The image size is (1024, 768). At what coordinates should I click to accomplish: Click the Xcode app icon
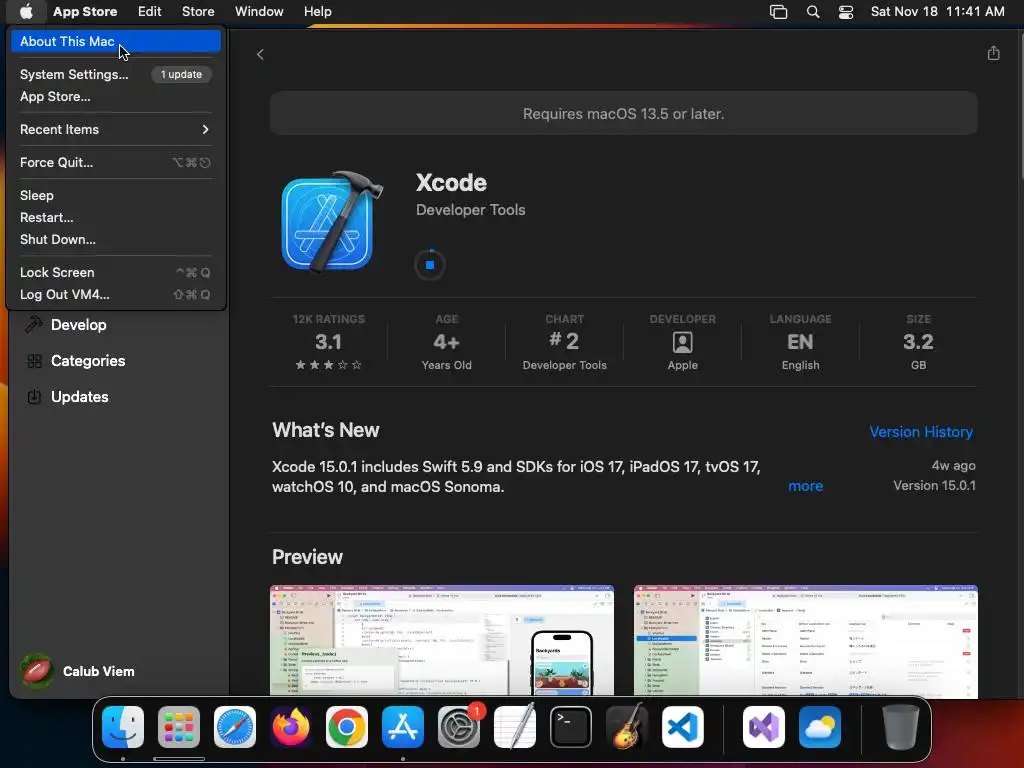point(332,222)
